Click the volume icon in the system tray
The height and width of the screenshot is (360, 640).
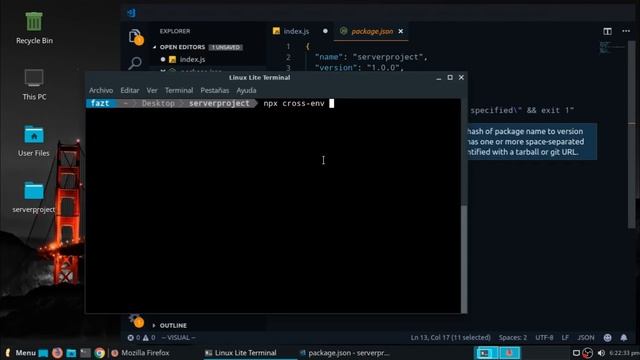[601, 353]
